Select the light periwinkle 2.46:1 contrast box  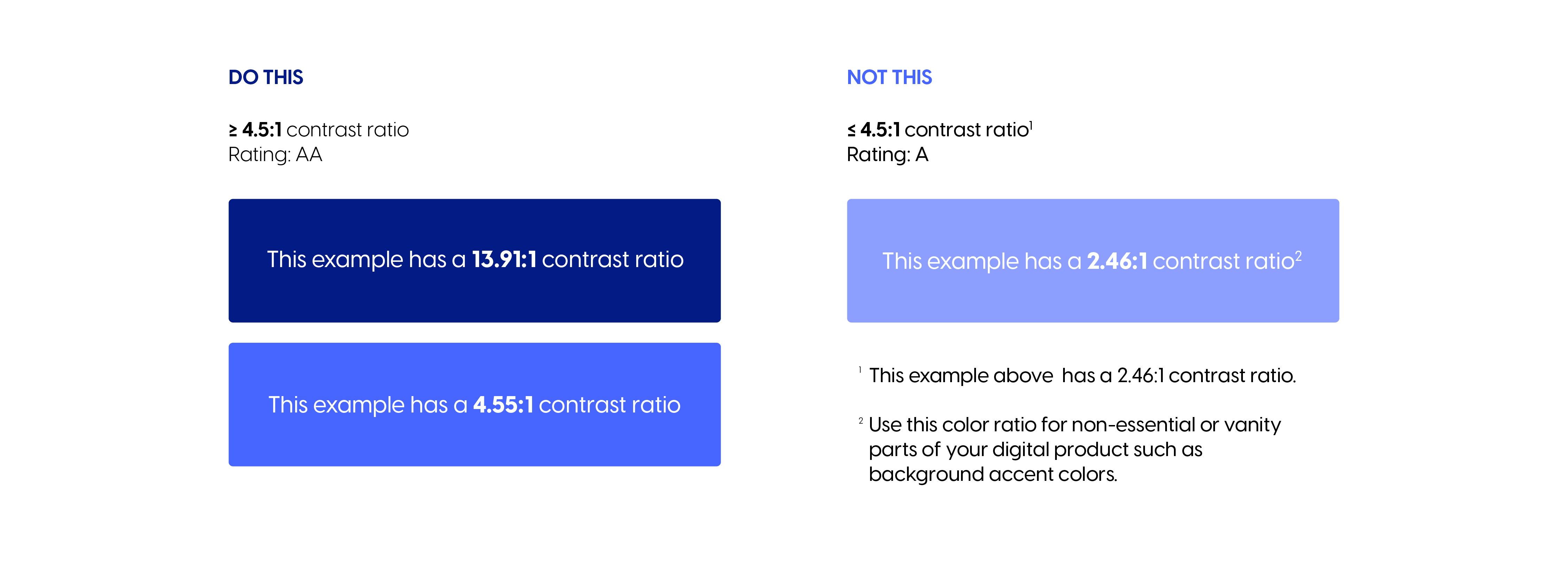1093,260
